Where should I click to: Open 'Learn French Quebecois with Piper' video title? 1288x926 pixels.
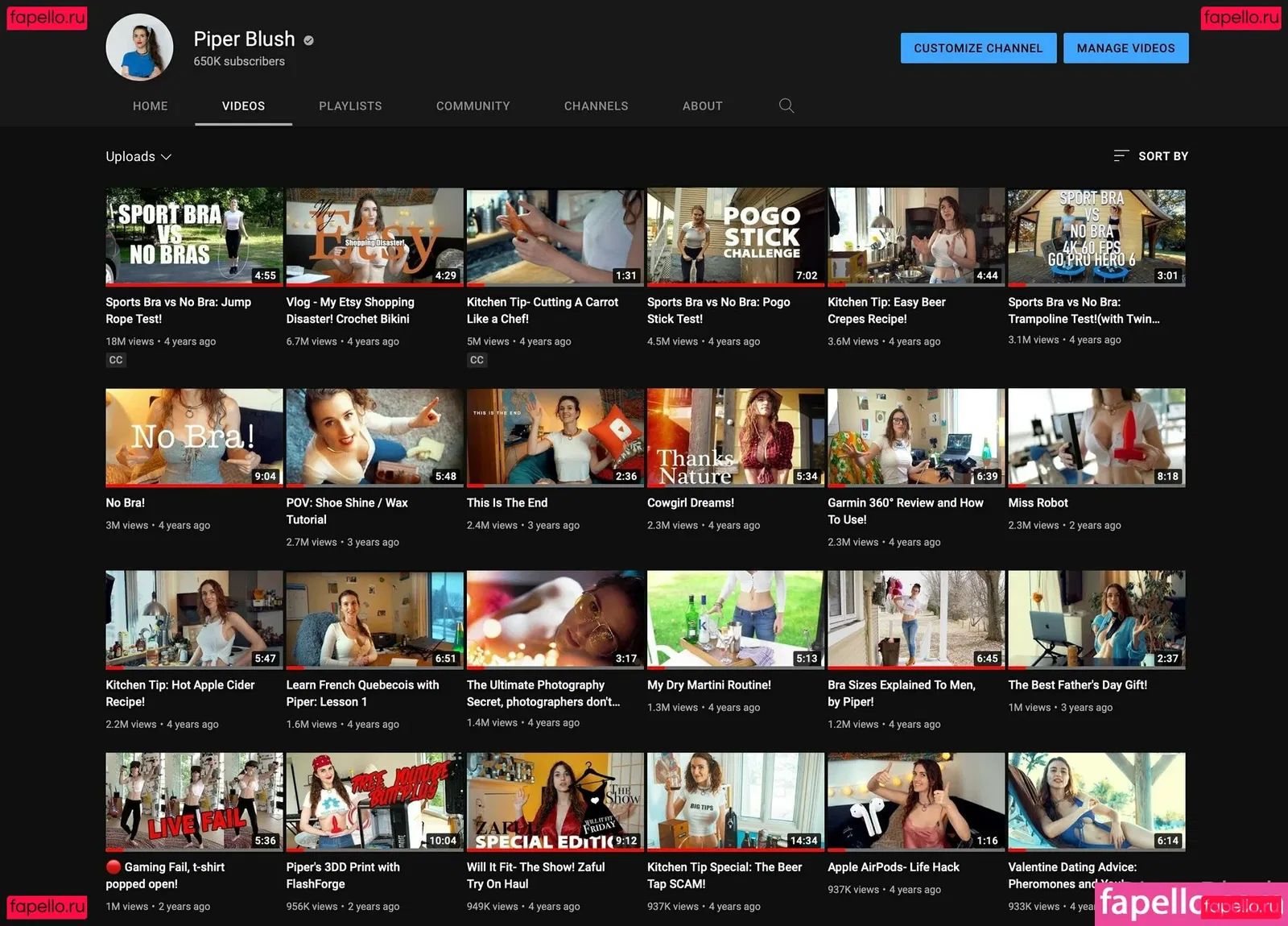point(362,692)
